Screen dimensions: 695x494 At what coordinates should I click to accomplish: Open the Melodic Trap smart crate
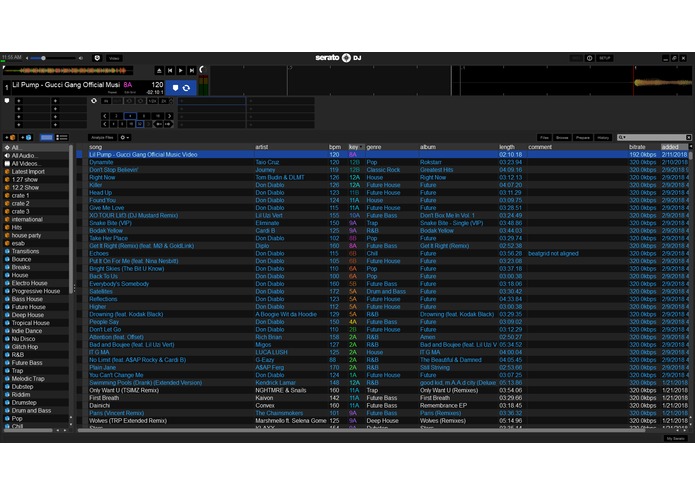35,379
